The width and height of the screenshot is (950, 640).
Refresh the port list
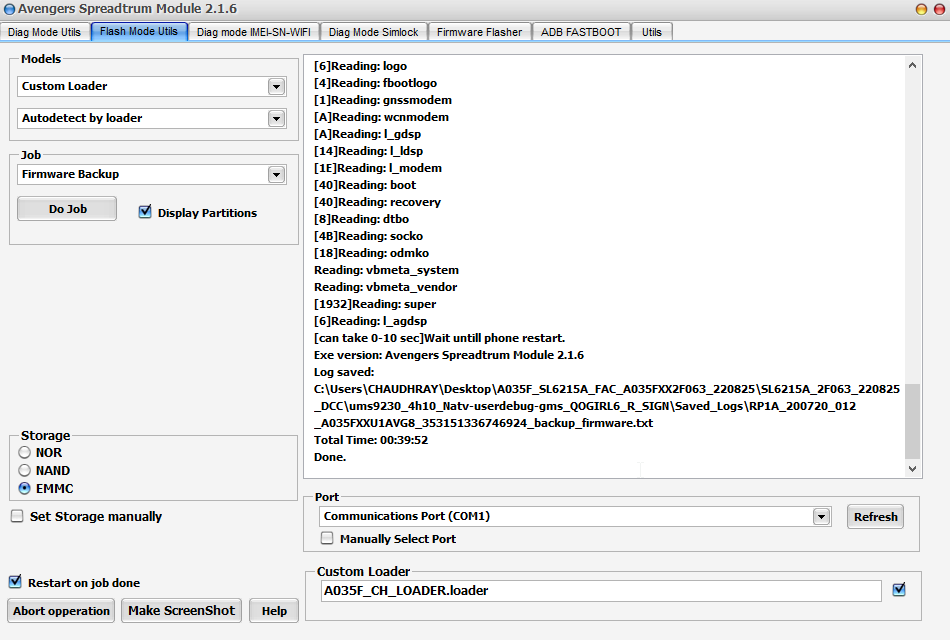click(875, 517)
